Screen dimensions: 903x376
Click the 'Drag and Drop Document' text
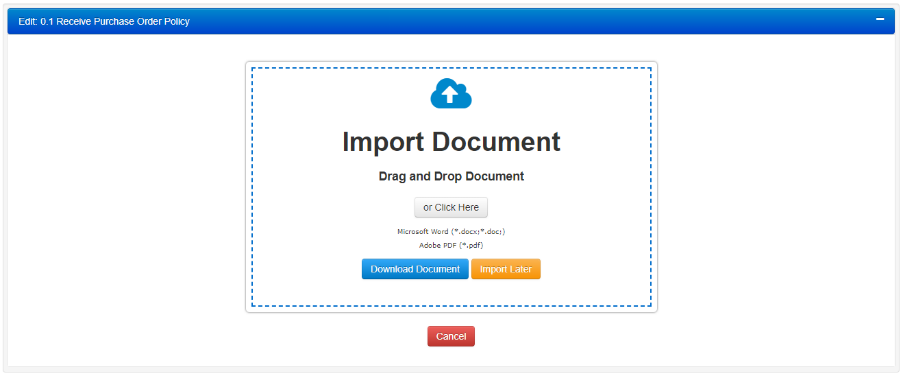coord(451,176)
